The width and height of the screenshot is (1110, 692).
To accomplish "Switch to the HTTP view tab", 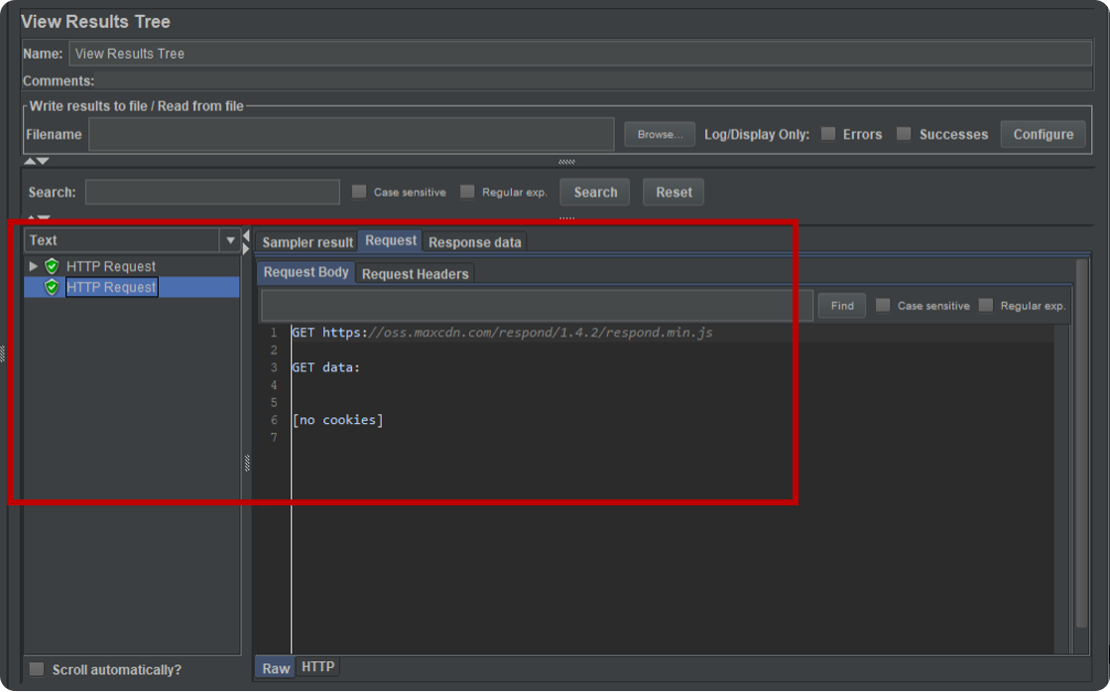I will click(318, 667).
